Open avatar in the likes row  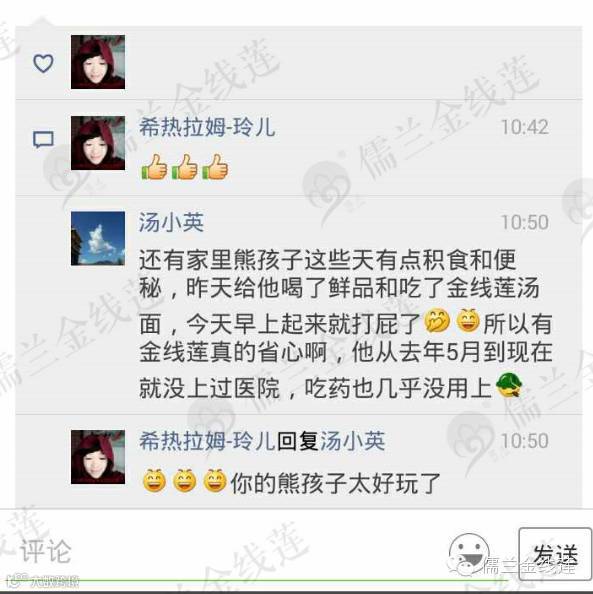98,62
